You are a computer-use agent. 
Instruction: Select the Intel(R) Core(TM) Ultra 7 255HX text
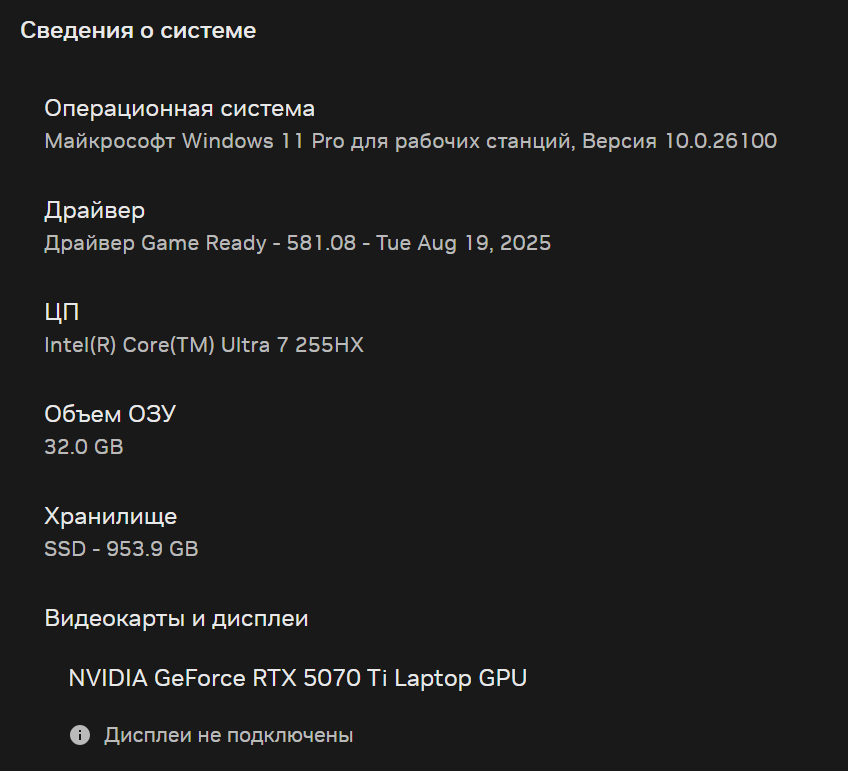(204, 345)
